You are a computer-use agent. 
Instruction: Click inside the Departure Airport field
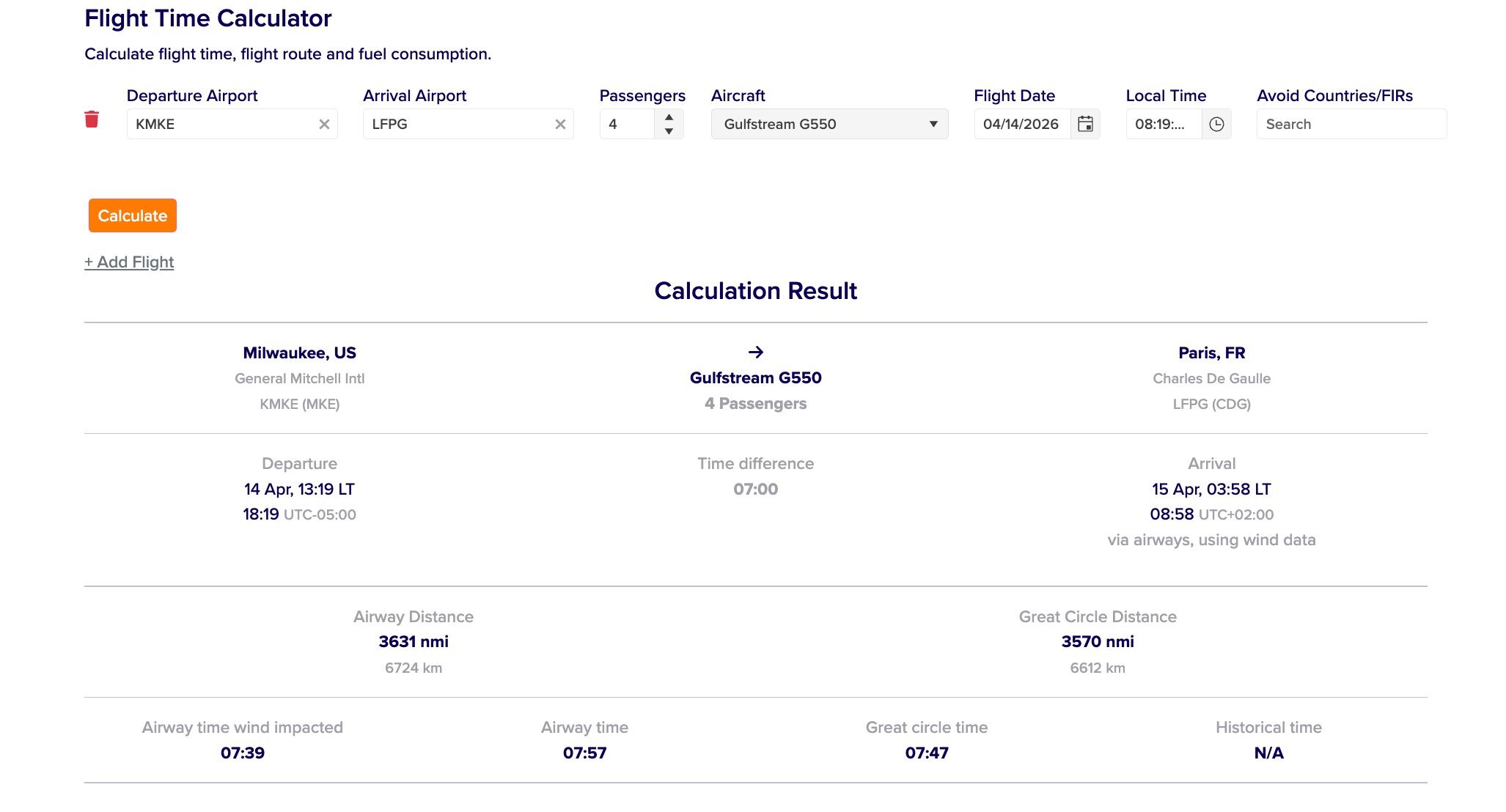(x=220, y=124)
